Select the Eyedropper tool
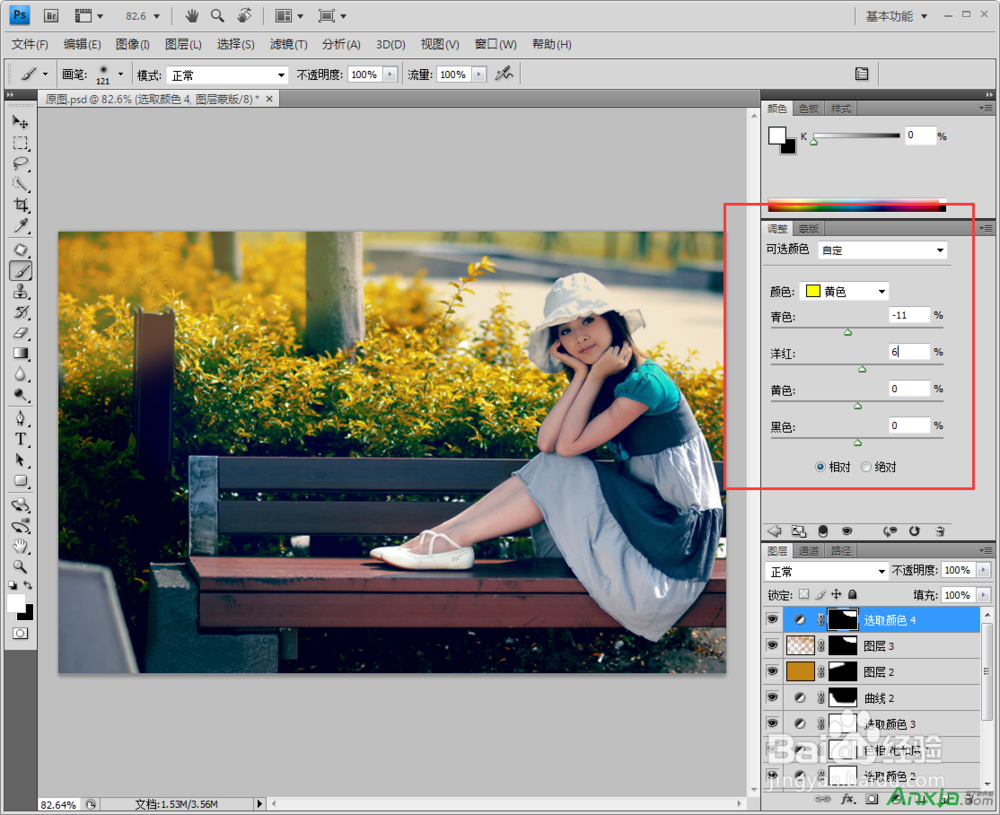This screenshot has height=815, width=1000. (20, 226)
